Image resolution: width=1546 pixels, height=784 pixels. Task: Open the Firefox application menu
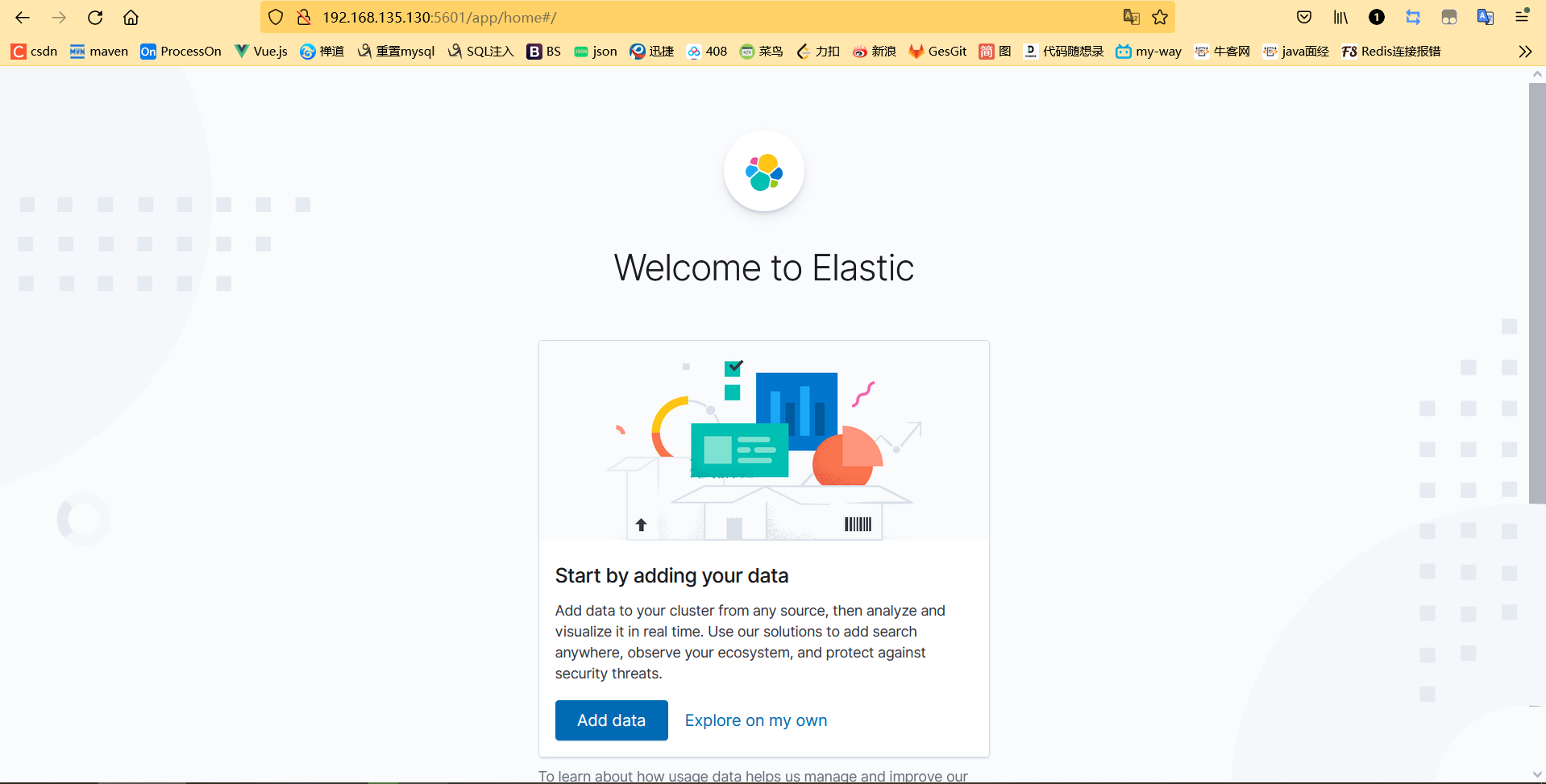(x=1522, y=17)
